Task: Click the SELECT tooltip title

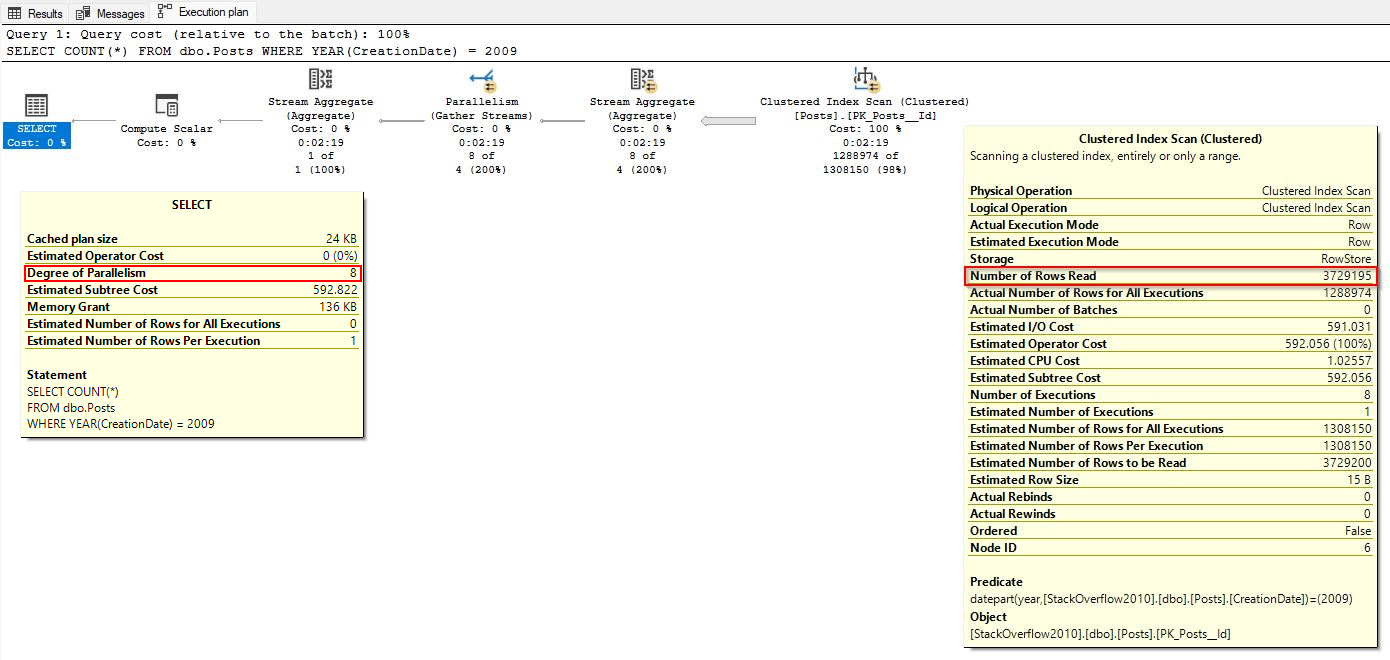Action: [192, 205]
